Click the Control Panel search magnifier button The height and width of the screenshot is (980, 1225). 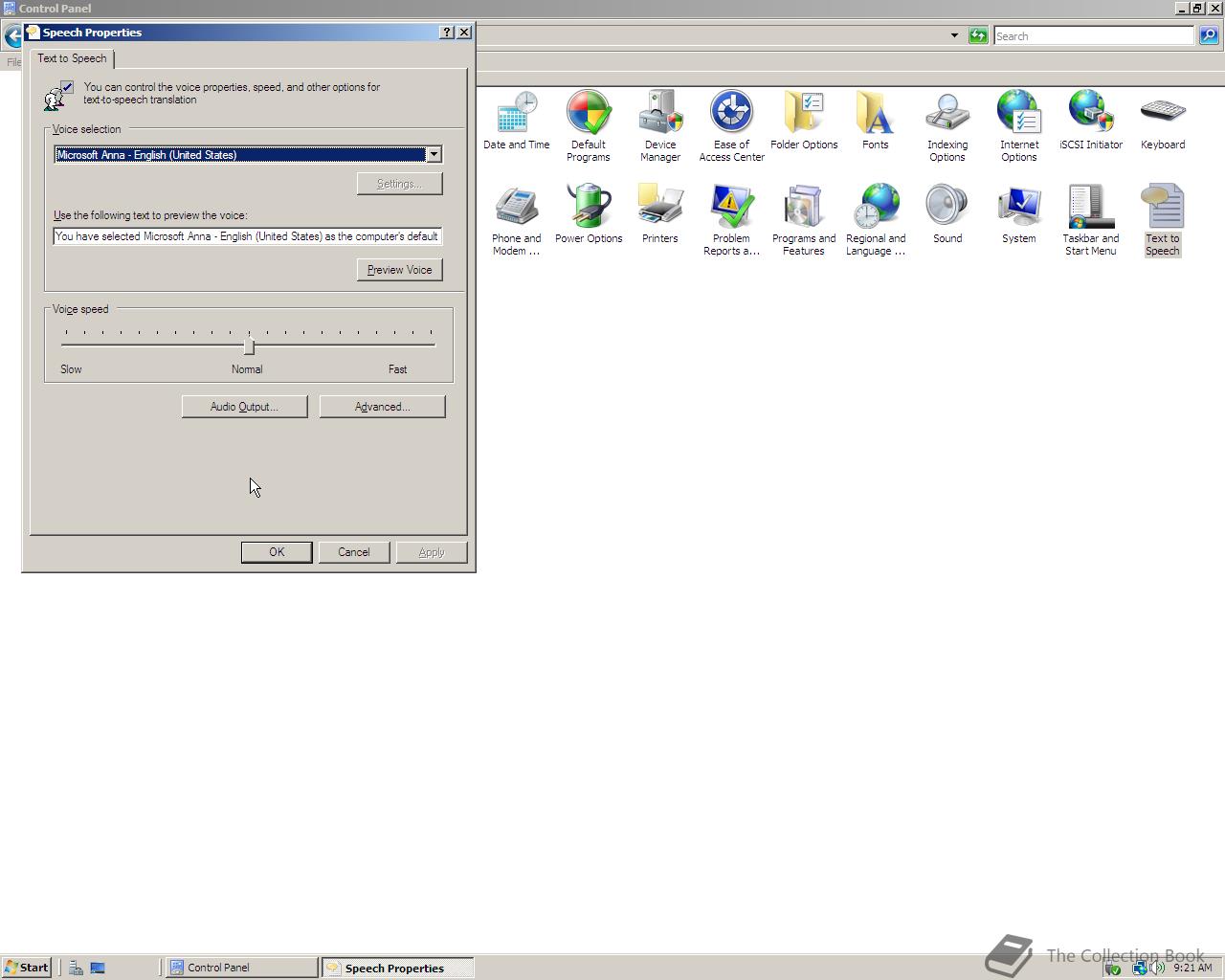[1209, 35]
